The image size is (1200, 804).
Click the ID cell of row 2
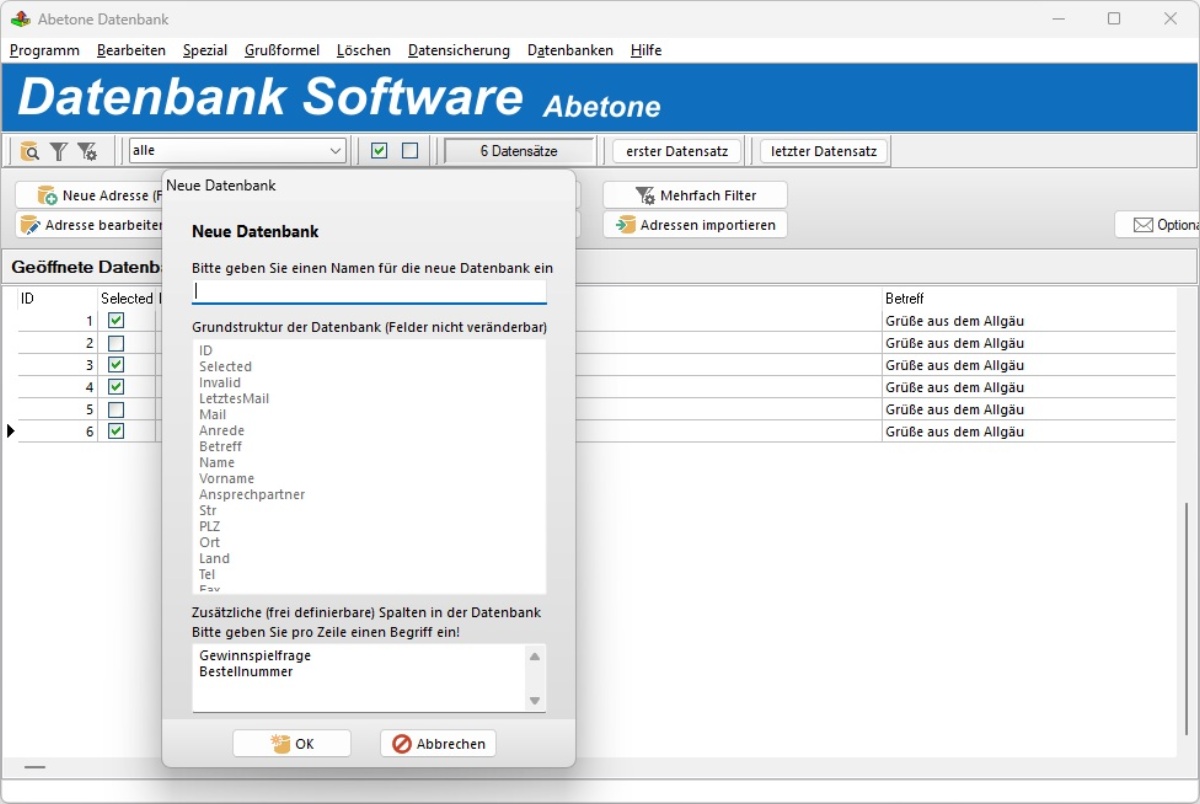click(x=57, y=343)
